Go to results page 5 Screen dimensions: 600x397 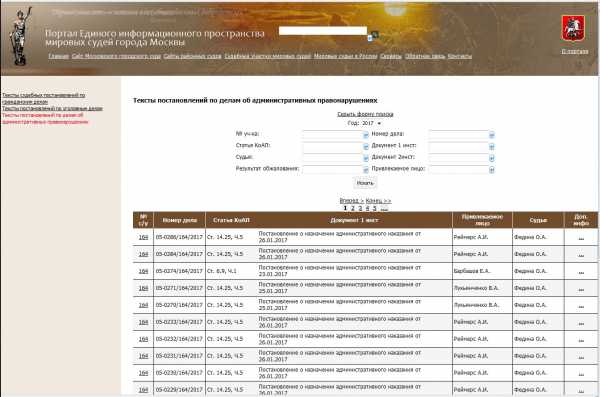coord(375,208)
